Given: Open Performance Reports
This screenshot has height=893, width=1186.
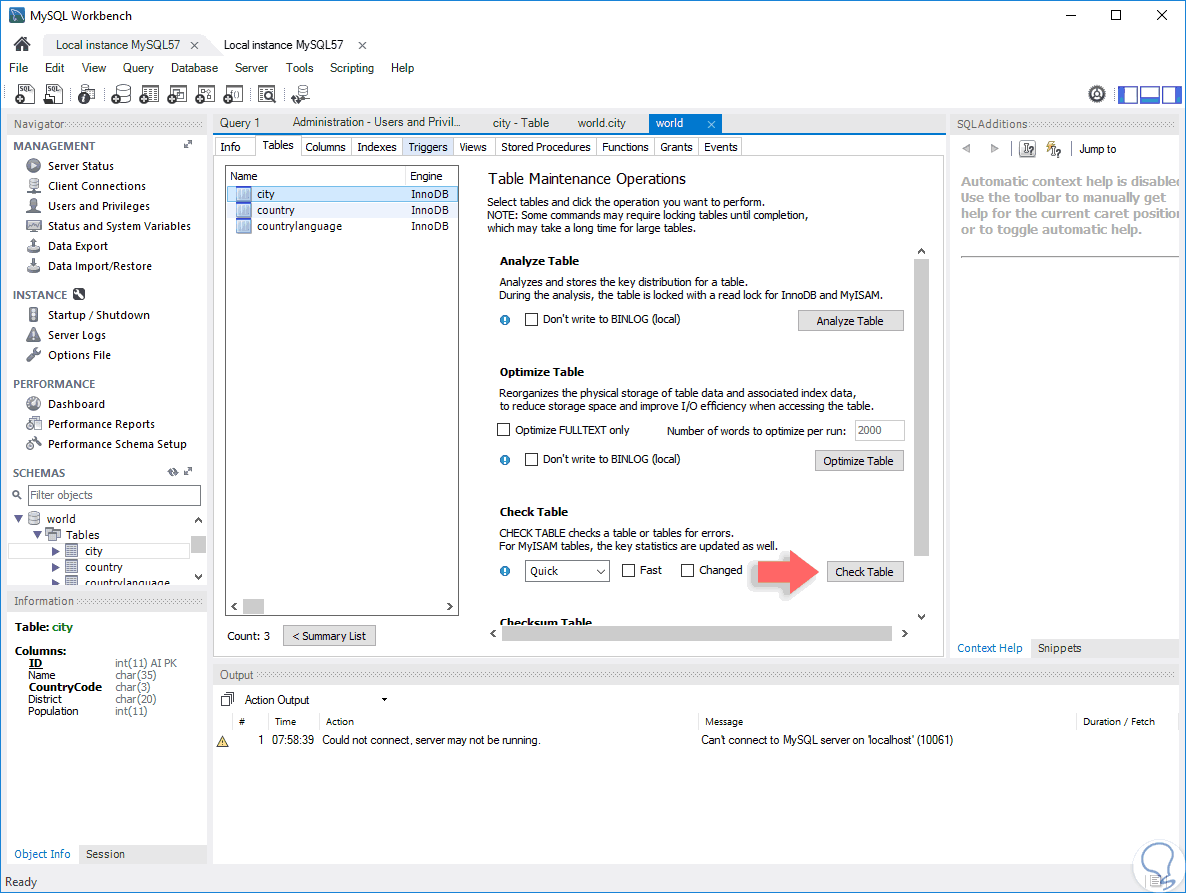Looking at the screenshot, I should (x=101, y=424).
